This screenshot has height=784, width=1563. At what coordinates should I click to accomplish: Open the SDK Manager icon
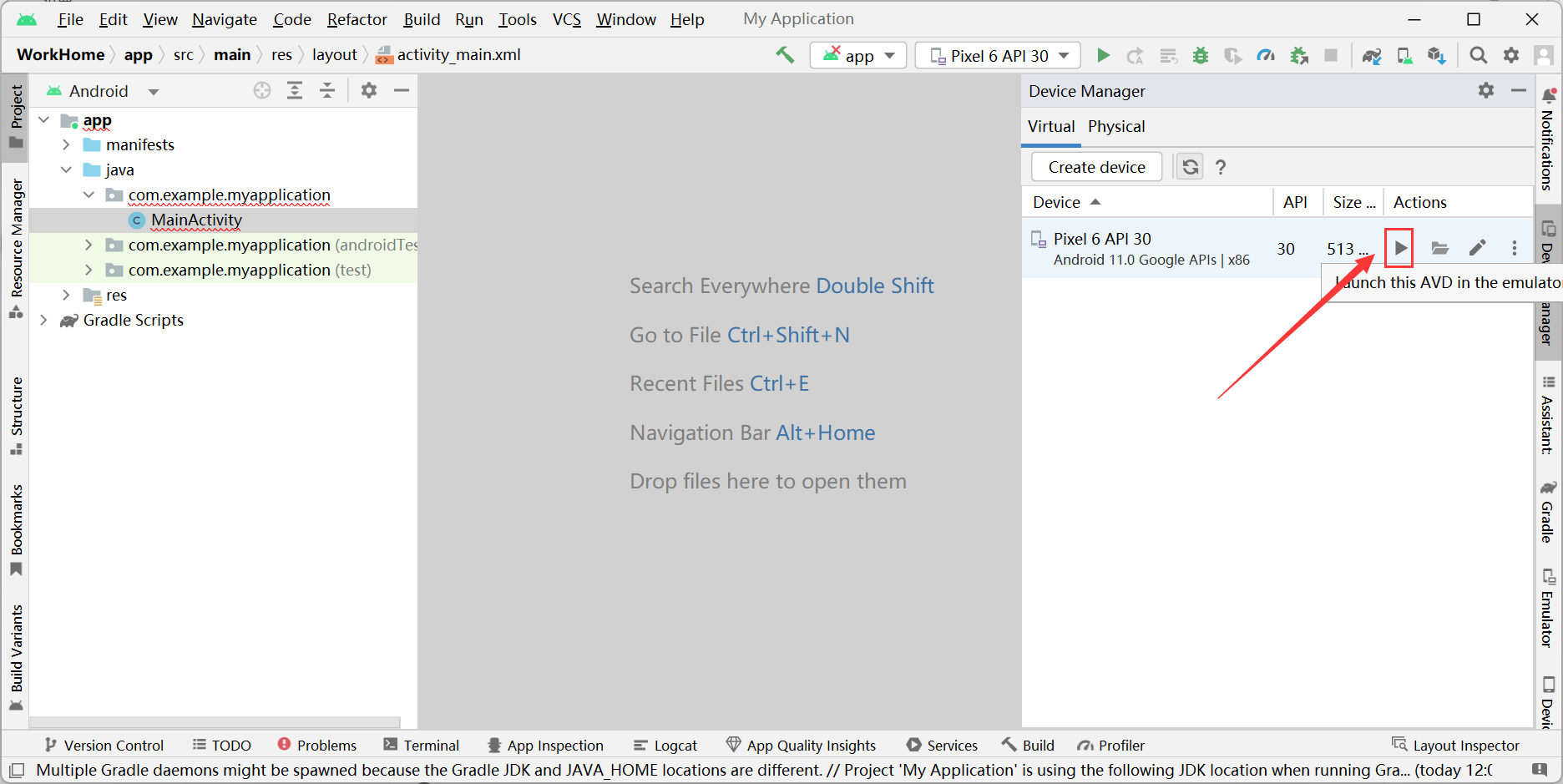tap(1437, 55)
